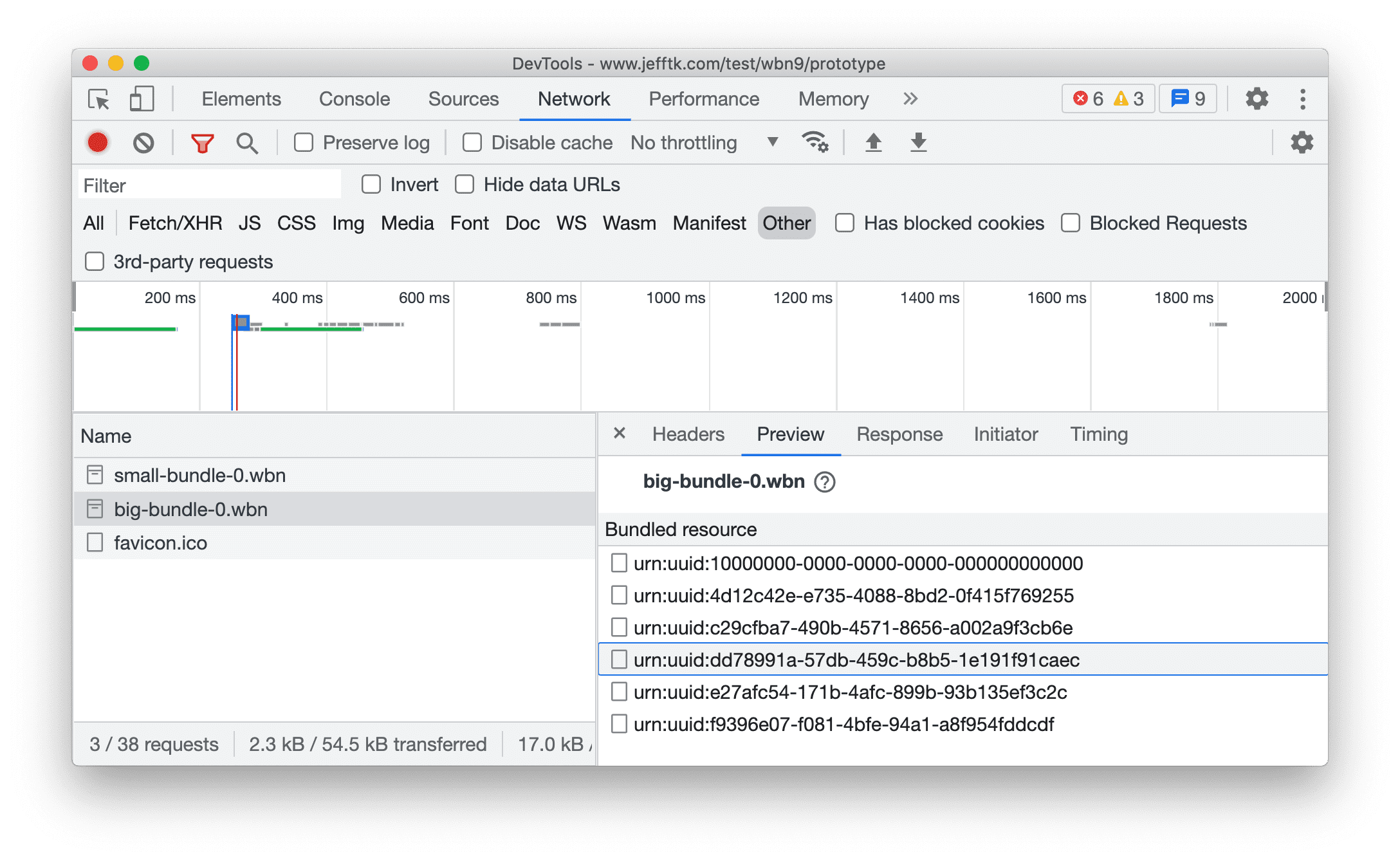Click the download arrow icon
Image resolution: width=1400 pixels, height=861 pixels.
[x=921, y=141]
